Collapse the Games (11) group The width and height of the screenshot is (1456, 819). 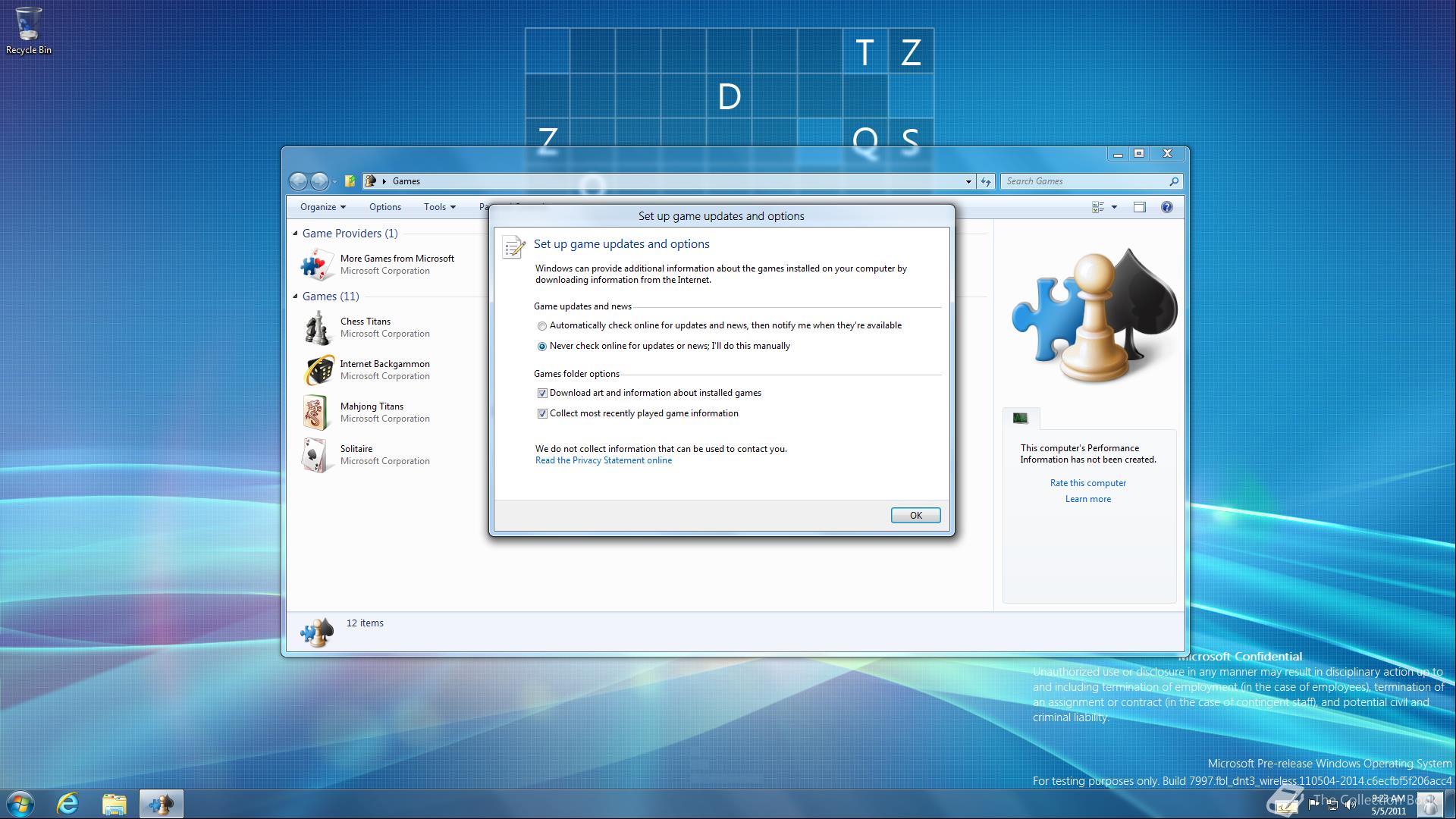tap(295, 297)
